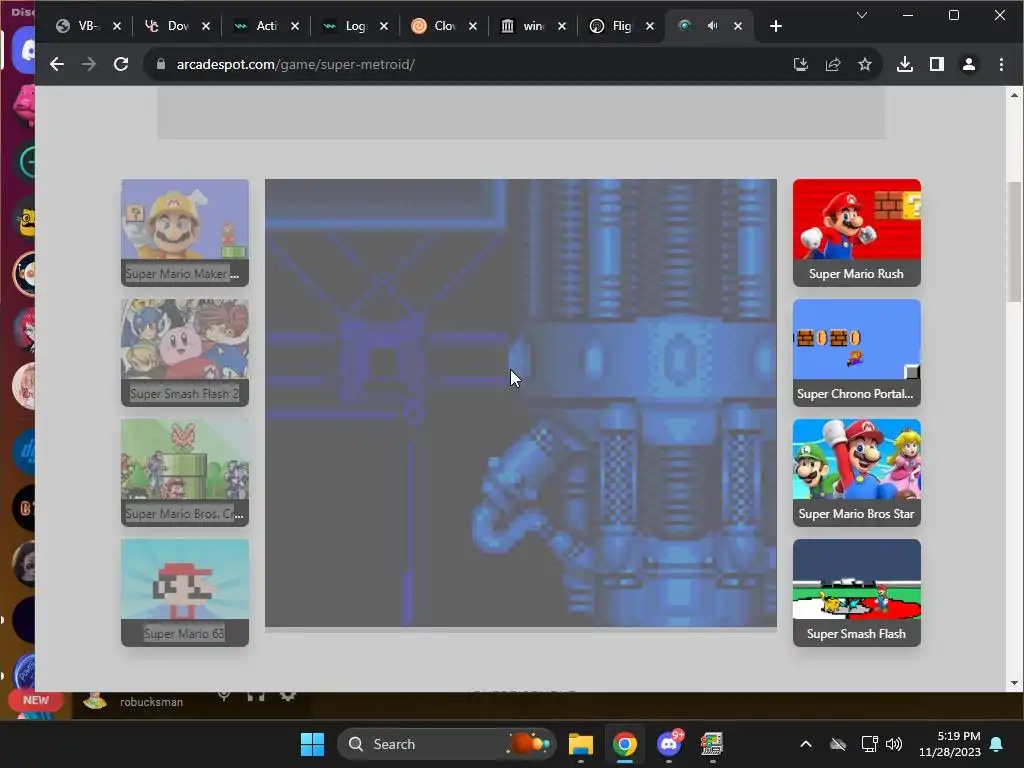Screen dimensions: 1024x768
Task: Open the tab search chevron
Action: coord(861,15)
